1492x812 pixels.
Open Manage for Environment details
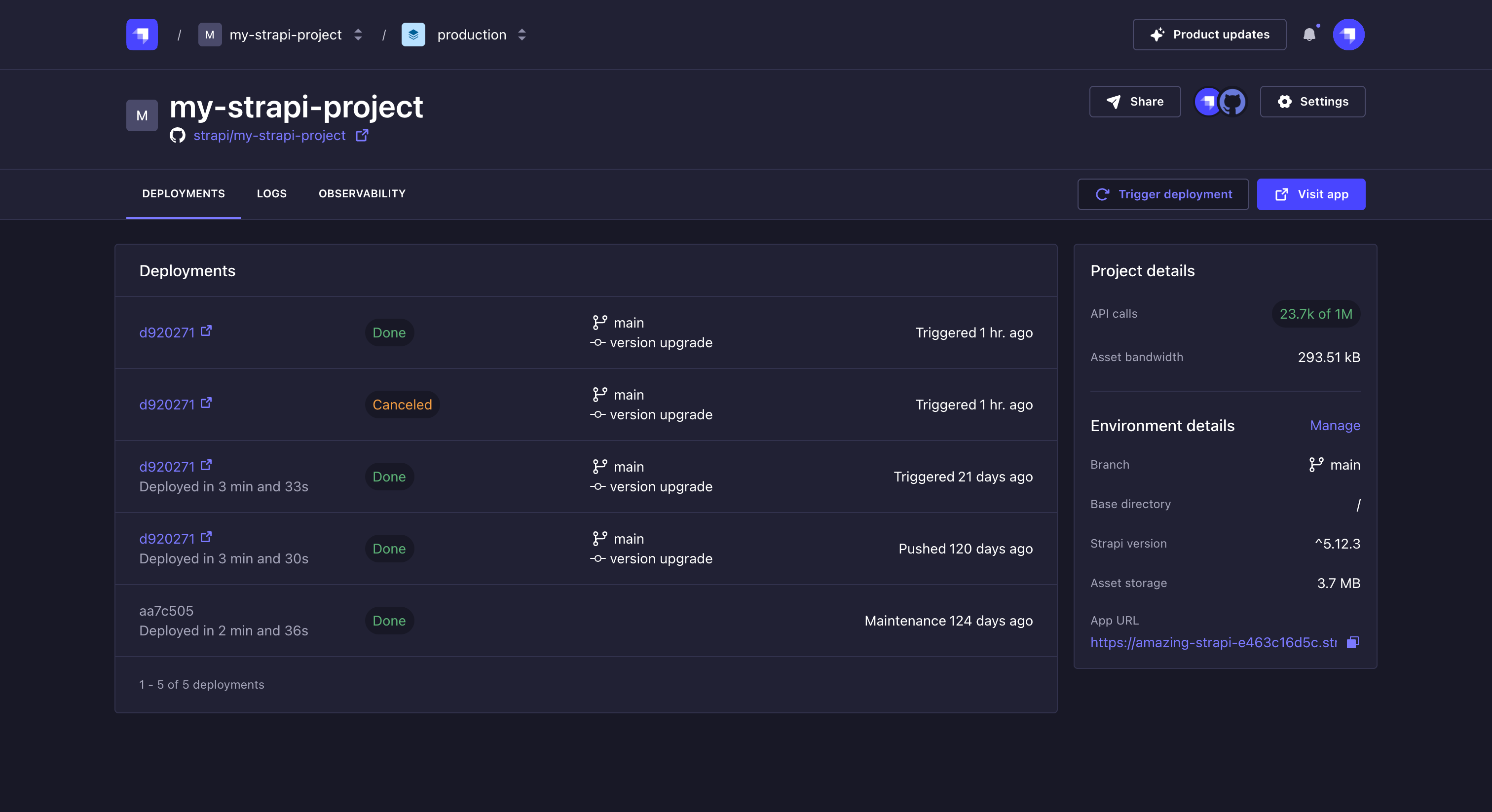1335,425
